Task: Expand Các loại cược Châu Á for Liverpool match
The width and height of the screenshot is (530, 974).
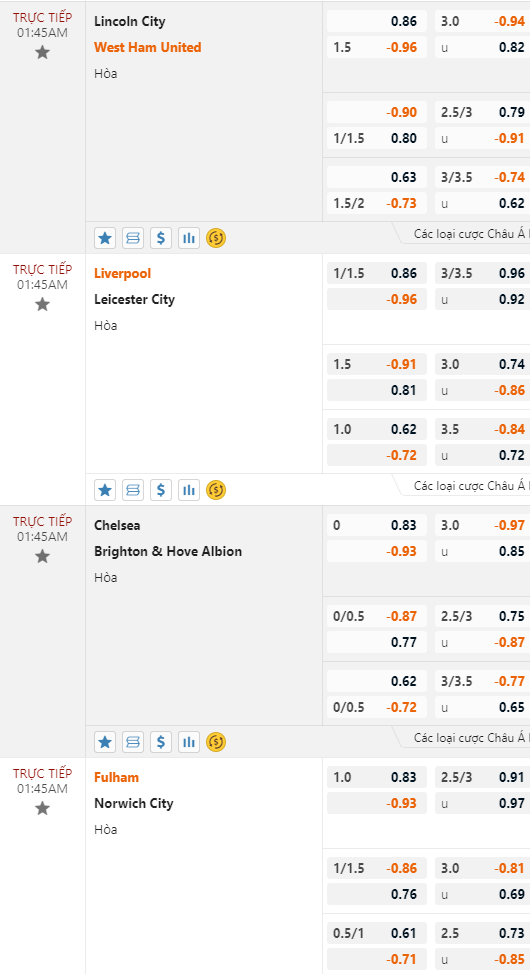Action: pos(471,486)
